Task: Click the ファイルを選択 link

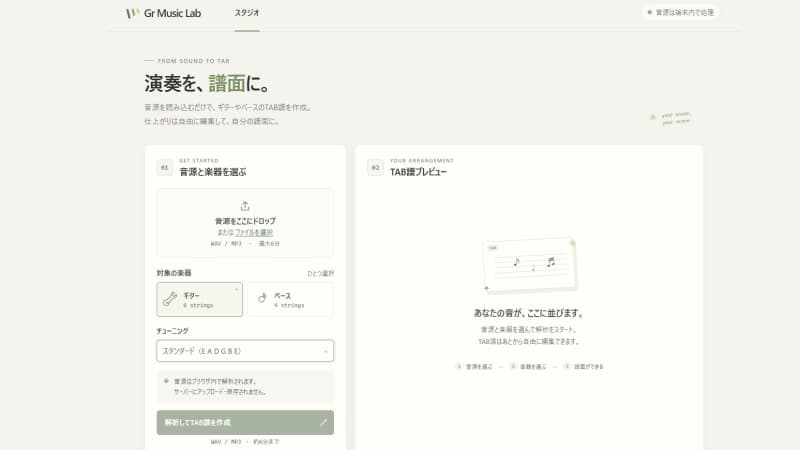Action: coord(254,232)
